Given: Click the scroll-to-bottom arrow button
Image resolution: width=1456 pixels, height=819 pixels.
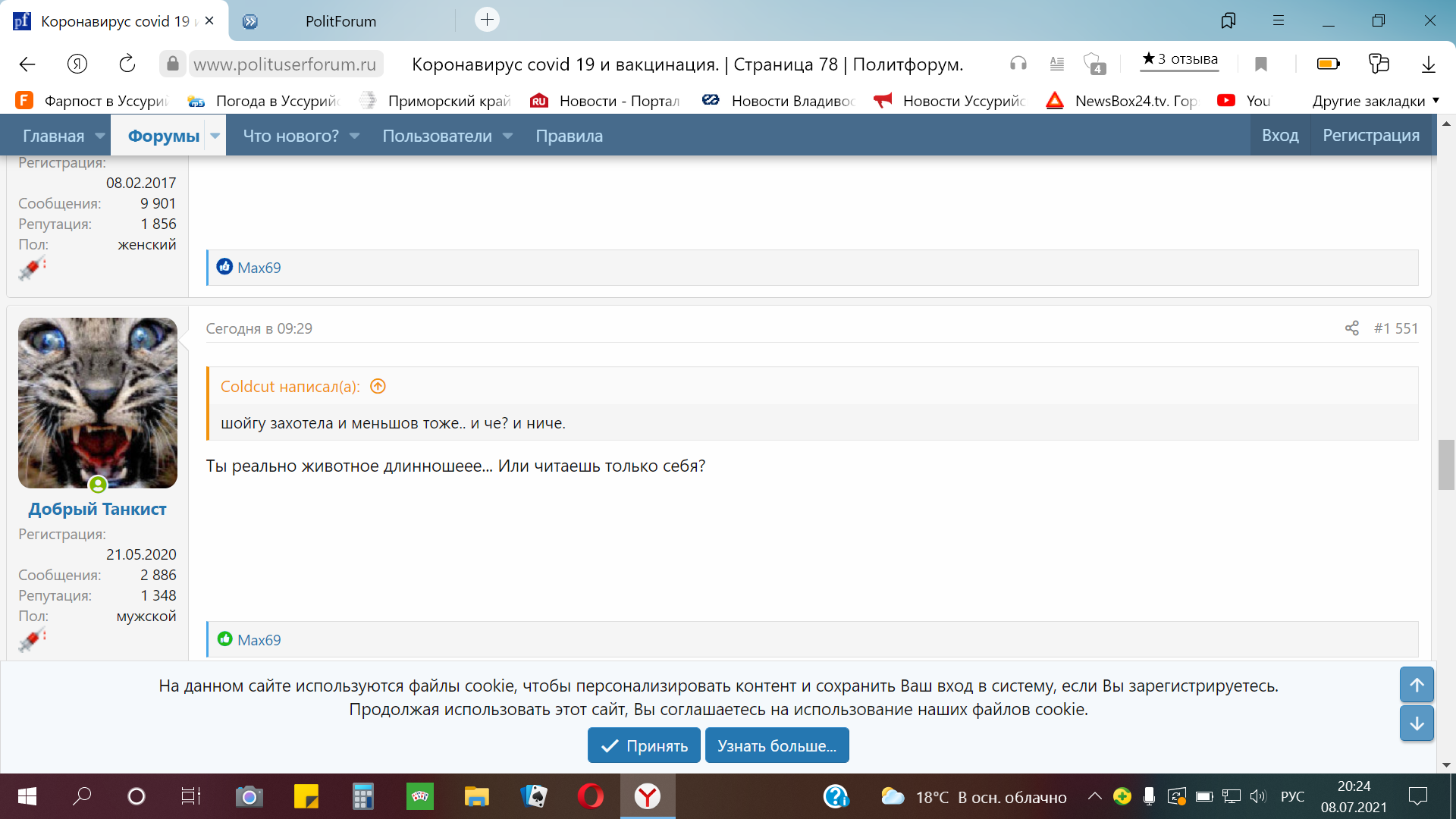Looking at the screenshot, I should pyautogui.click(x=1416, y=723).
